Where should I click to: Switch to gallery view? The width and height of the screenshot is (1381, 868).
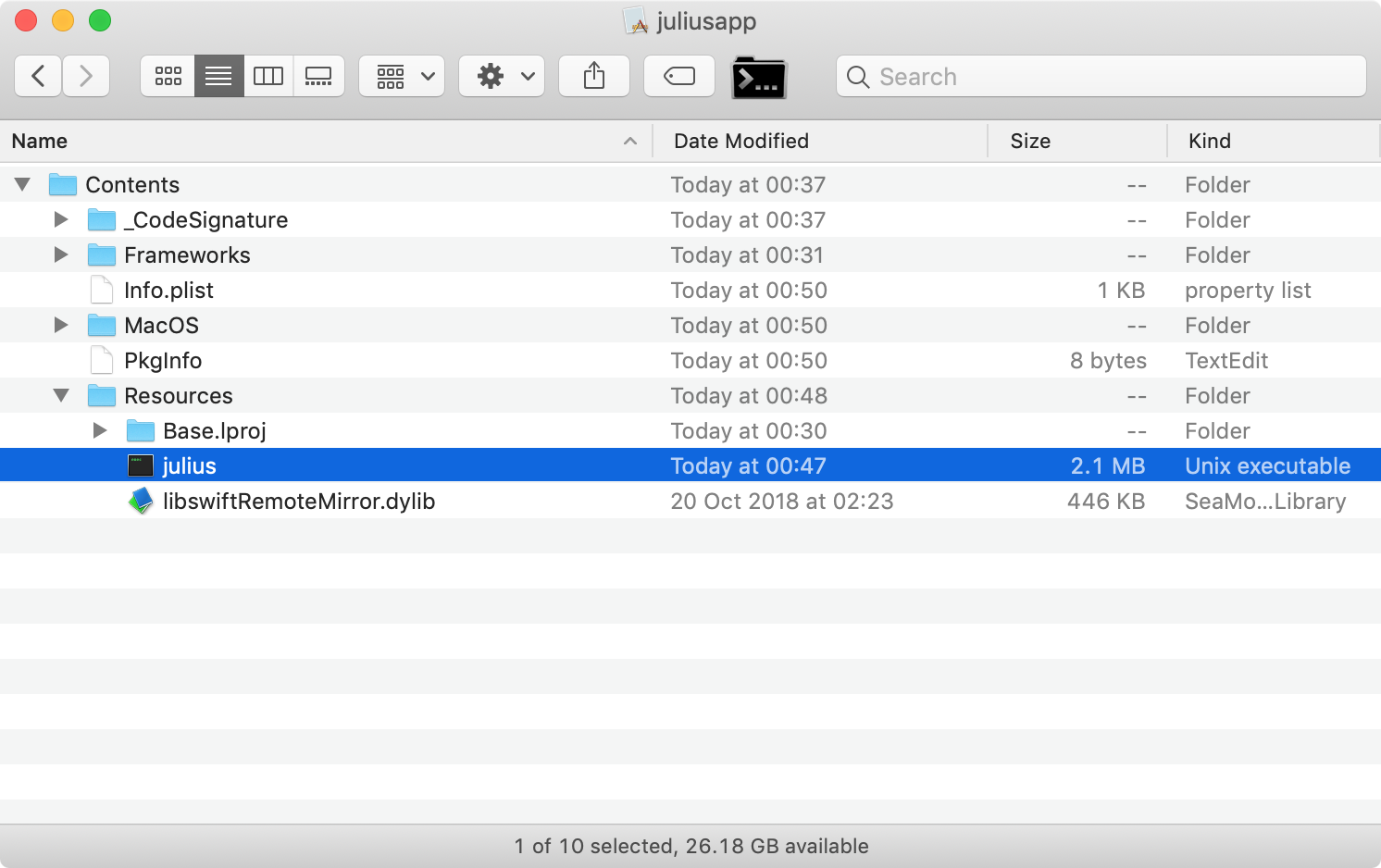pyautogui.click(x=319, y=76)
